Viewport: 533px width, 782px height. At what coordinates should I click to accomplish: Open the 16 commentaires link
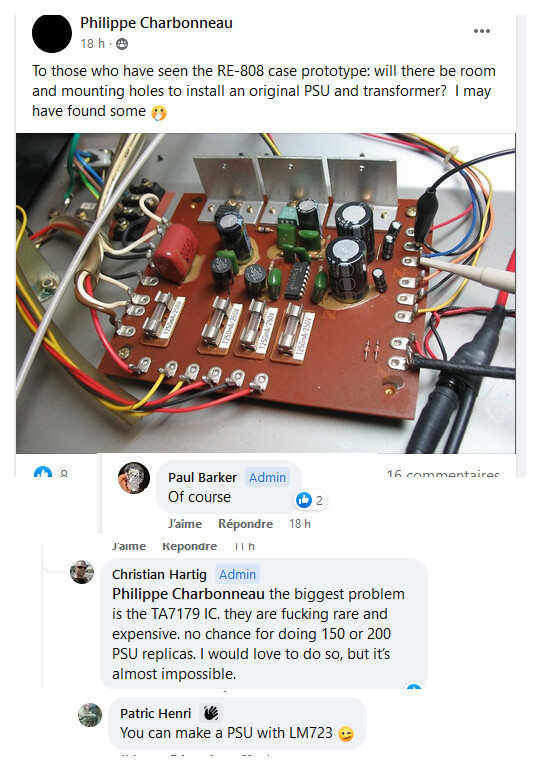(443, 473)
